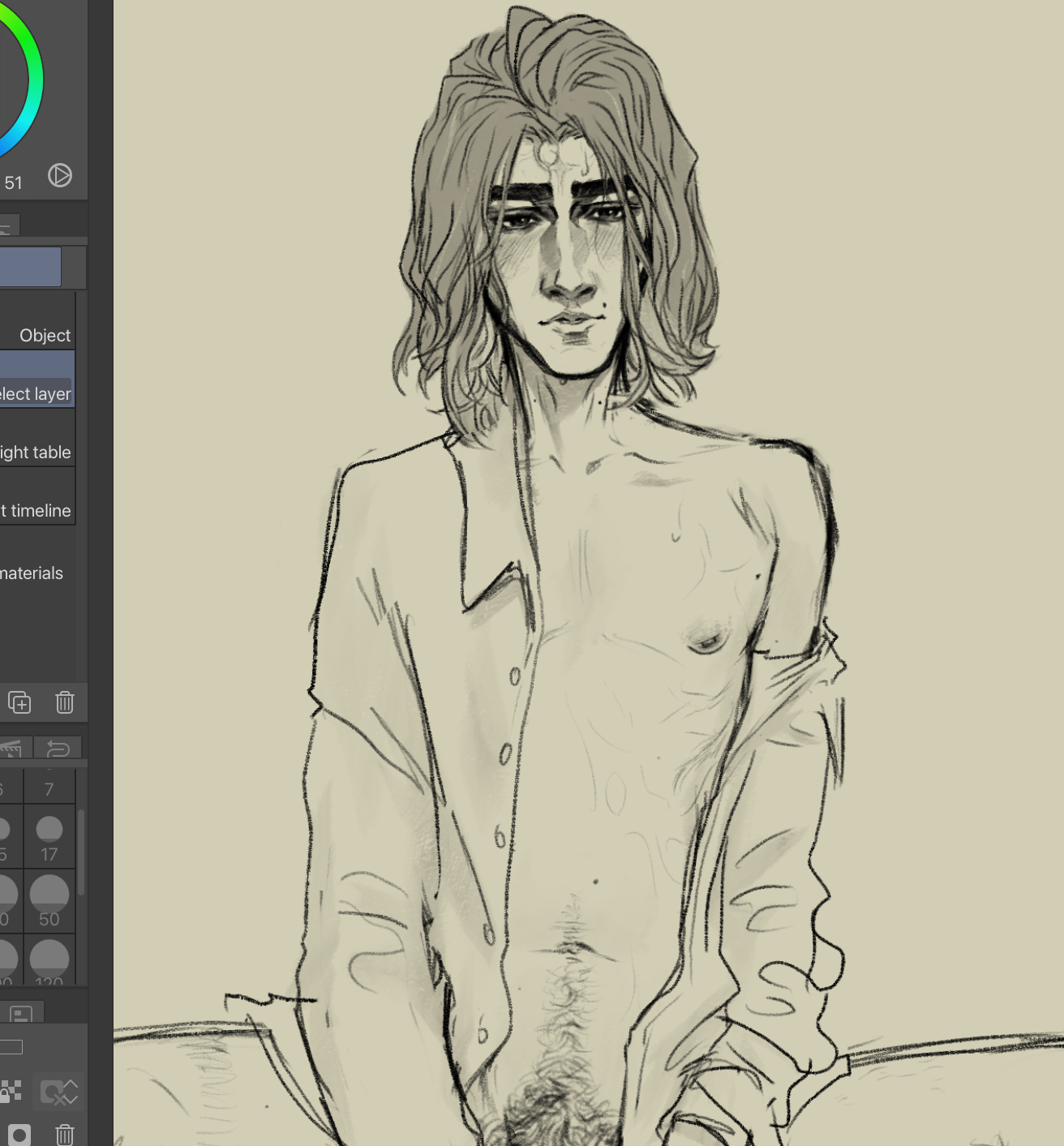Open the magnifier-with-X dropdown in the layer panel
The width and height of the screenshot is (1064, 1146).
point(59,1092)
